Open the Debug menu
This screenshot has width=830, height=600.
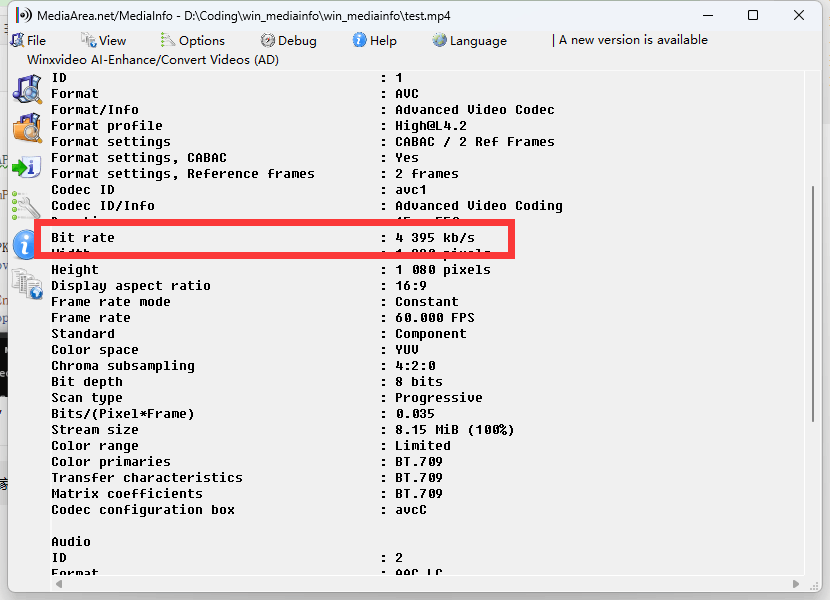(x=288, y=41)
